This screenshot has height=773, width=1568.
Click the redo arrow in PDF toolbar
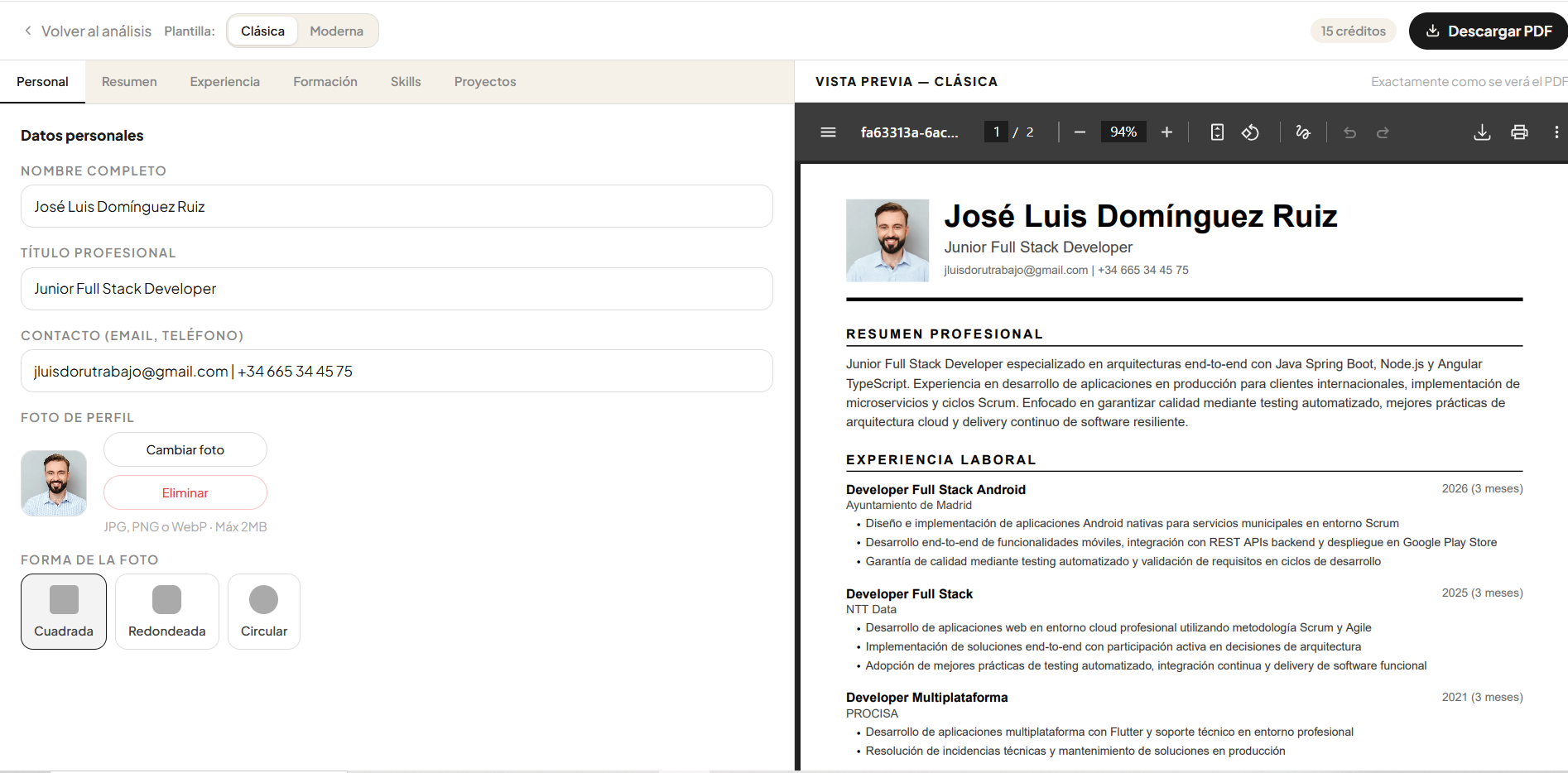[1383, 132]
